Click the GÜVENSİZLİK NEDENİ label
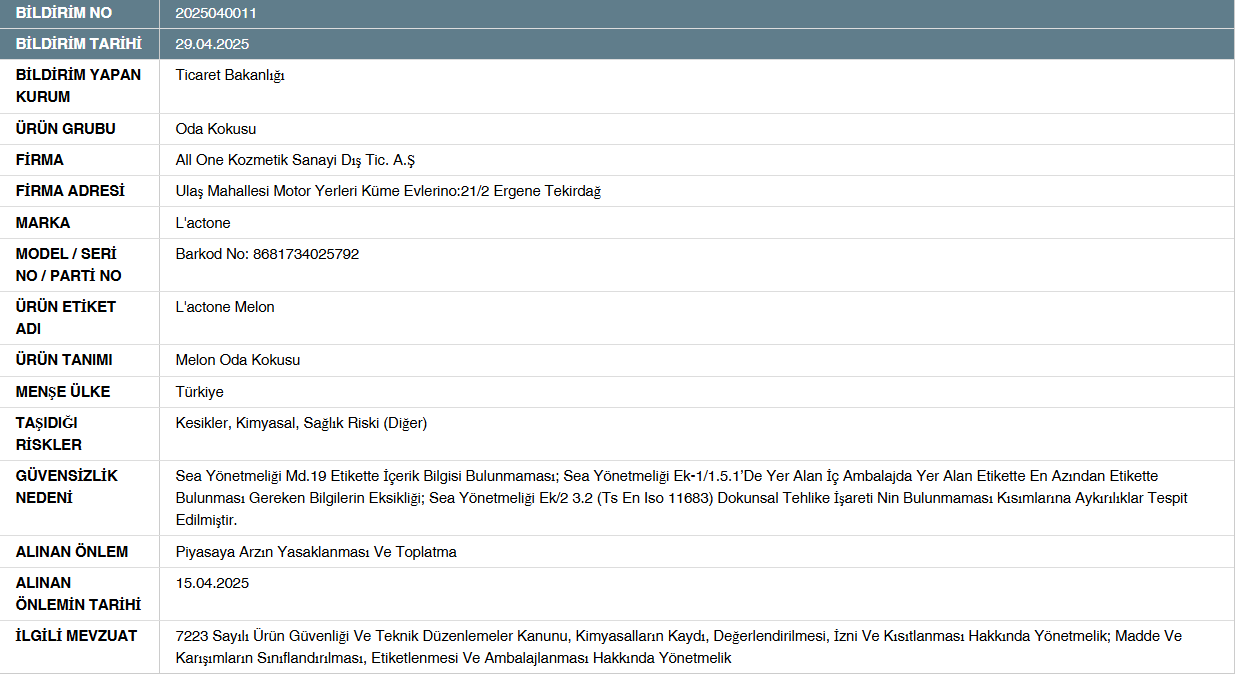This screenshot has width=1238, height=687. (67, 487)
